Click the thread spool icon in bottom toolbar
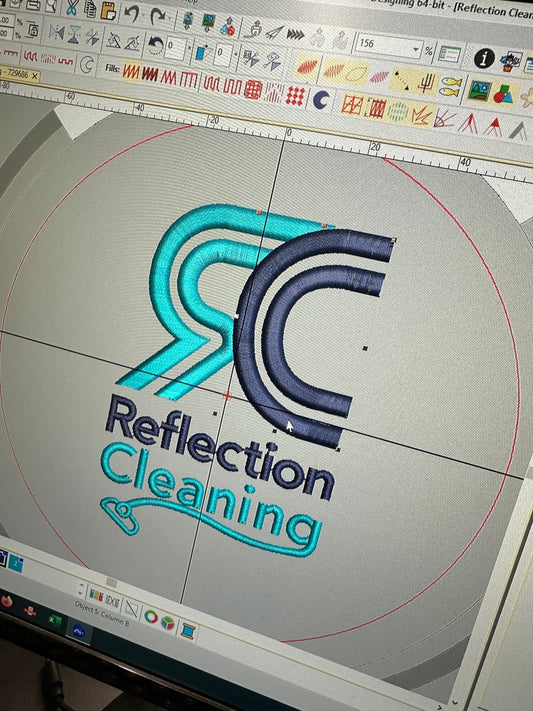The width and height of the screenshot is (533, 711). [x=188, y=631]
